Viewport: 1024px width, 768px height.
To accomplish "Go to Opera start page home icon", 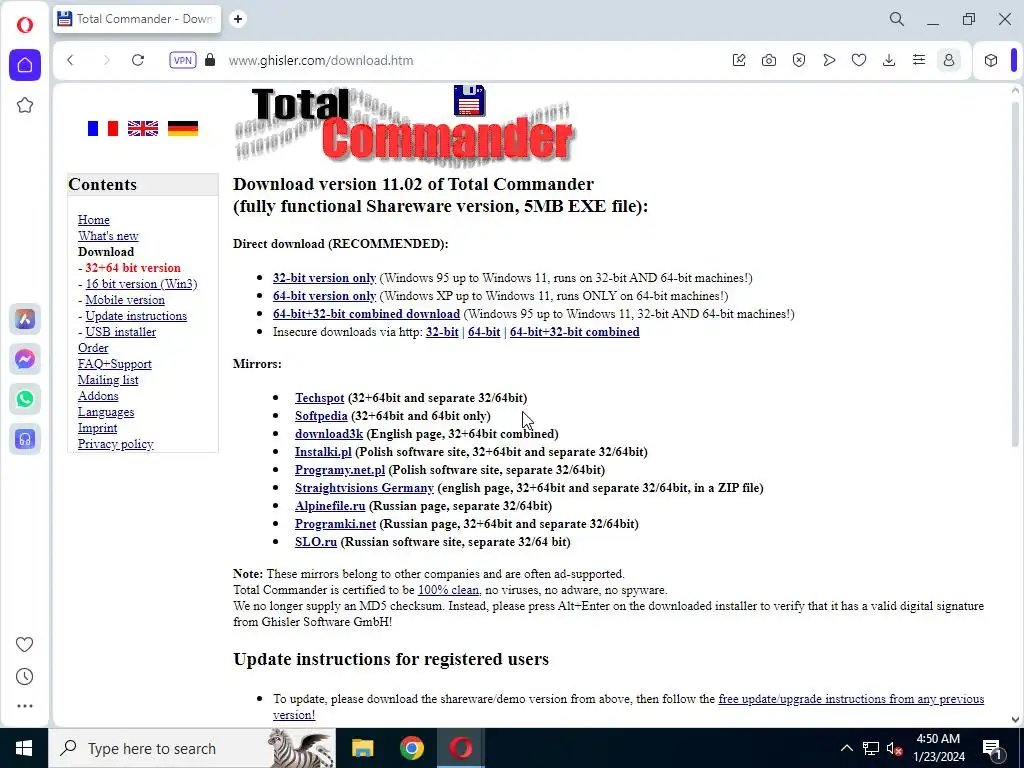I will pos(25,65).
